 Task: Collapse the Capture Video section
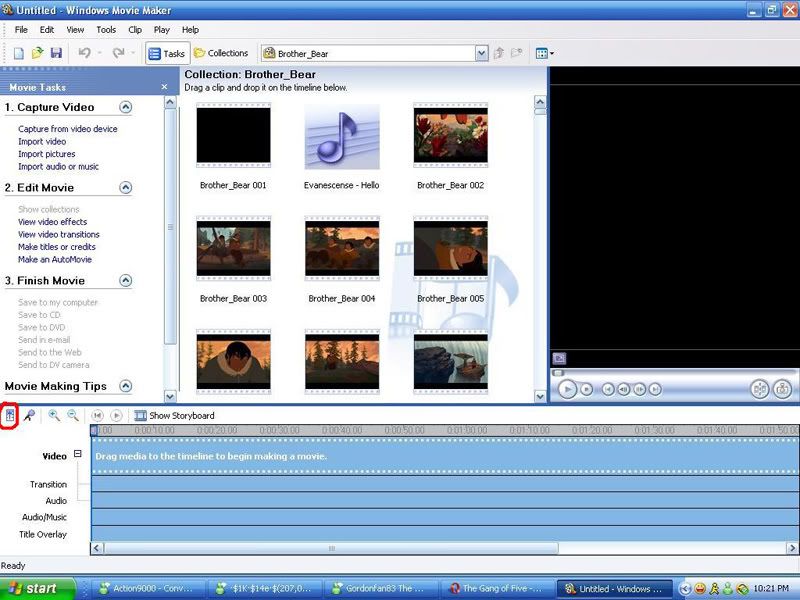click(x=126, y=107)
